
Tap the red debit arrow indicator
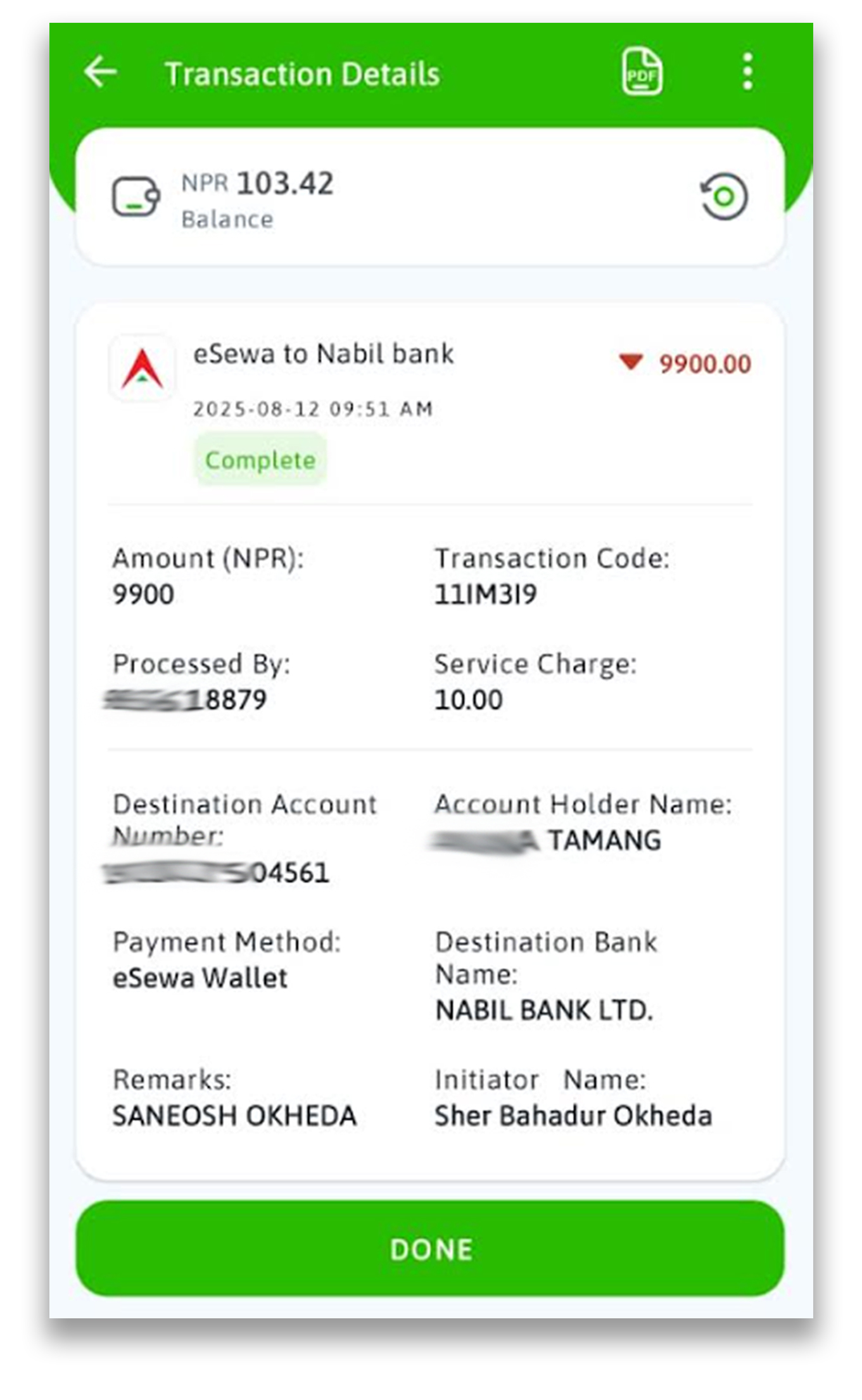[631, 362]
